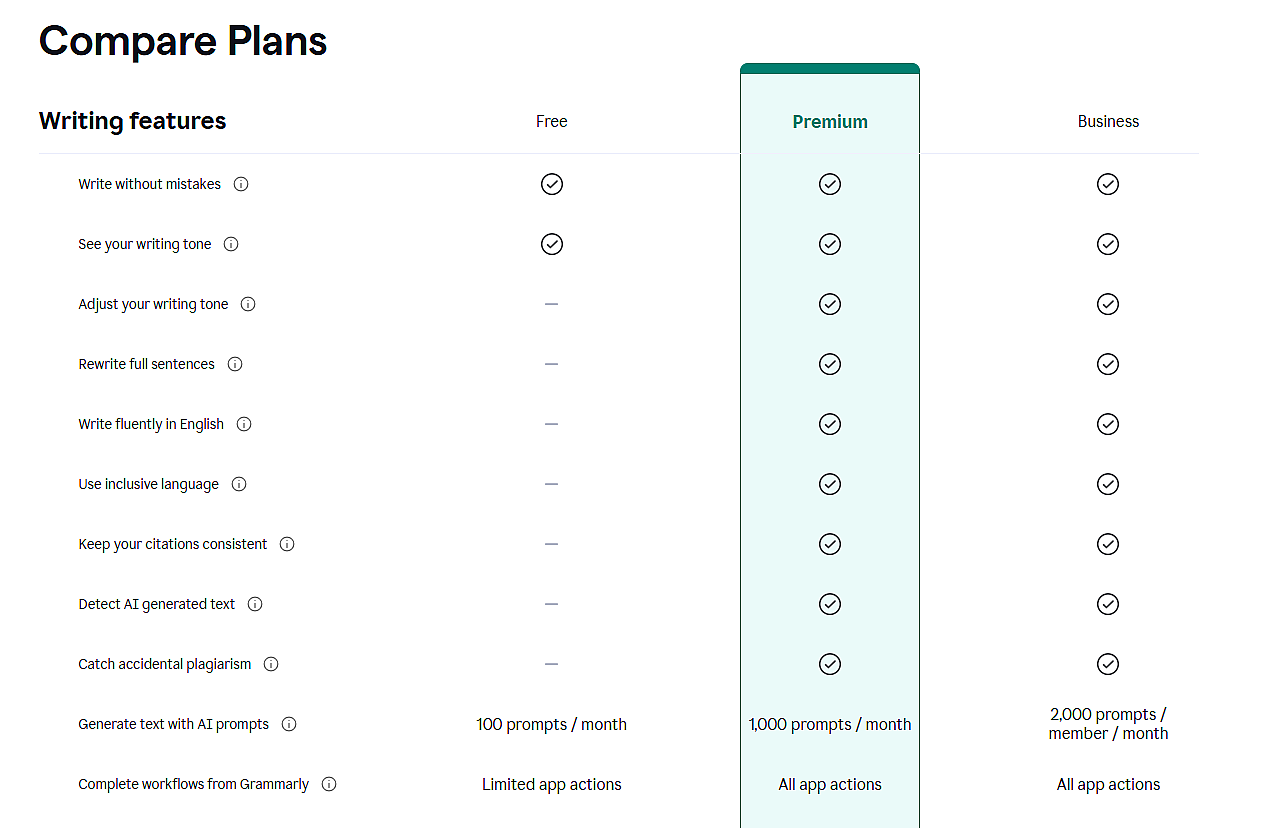Select the Business column header
Viewport: 1281px width, 828px height.
pos(1108,121)
